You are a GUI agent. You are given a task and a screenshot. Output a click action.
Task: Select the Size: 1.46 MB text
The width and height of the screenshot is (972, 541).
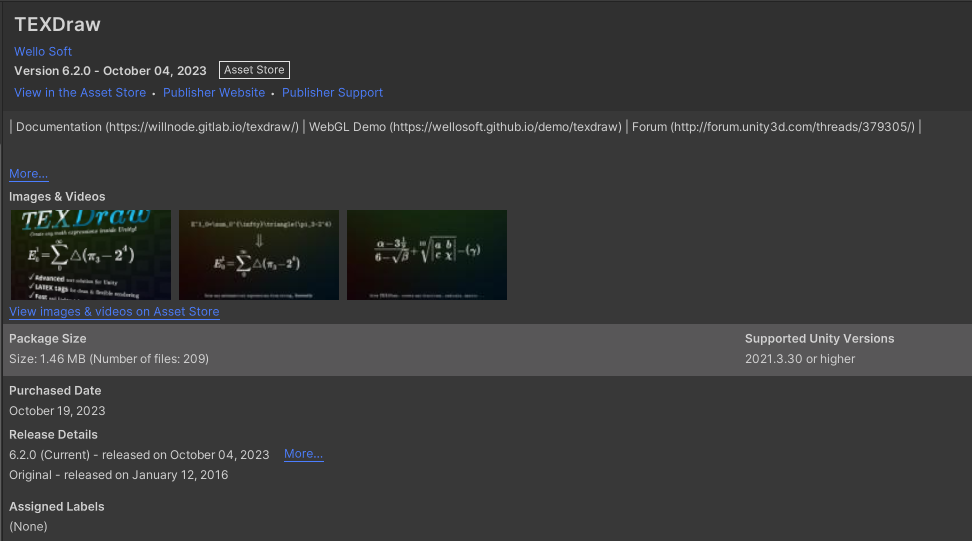pyautogui.click(x=109, y=359)
